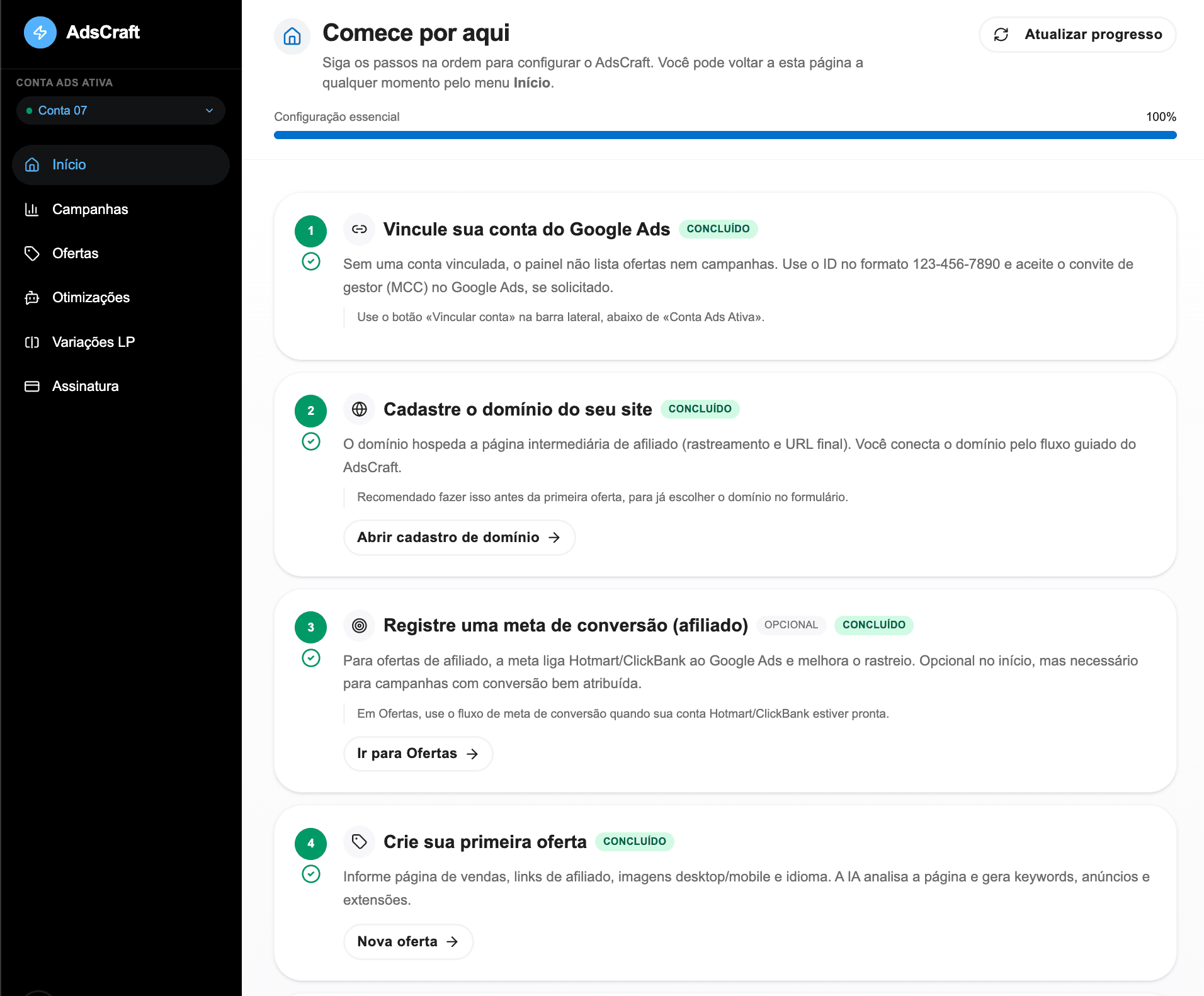Expand the Conta 07 account selector
The width and height of the screenshot is (1204, 996).
(120, 110)
